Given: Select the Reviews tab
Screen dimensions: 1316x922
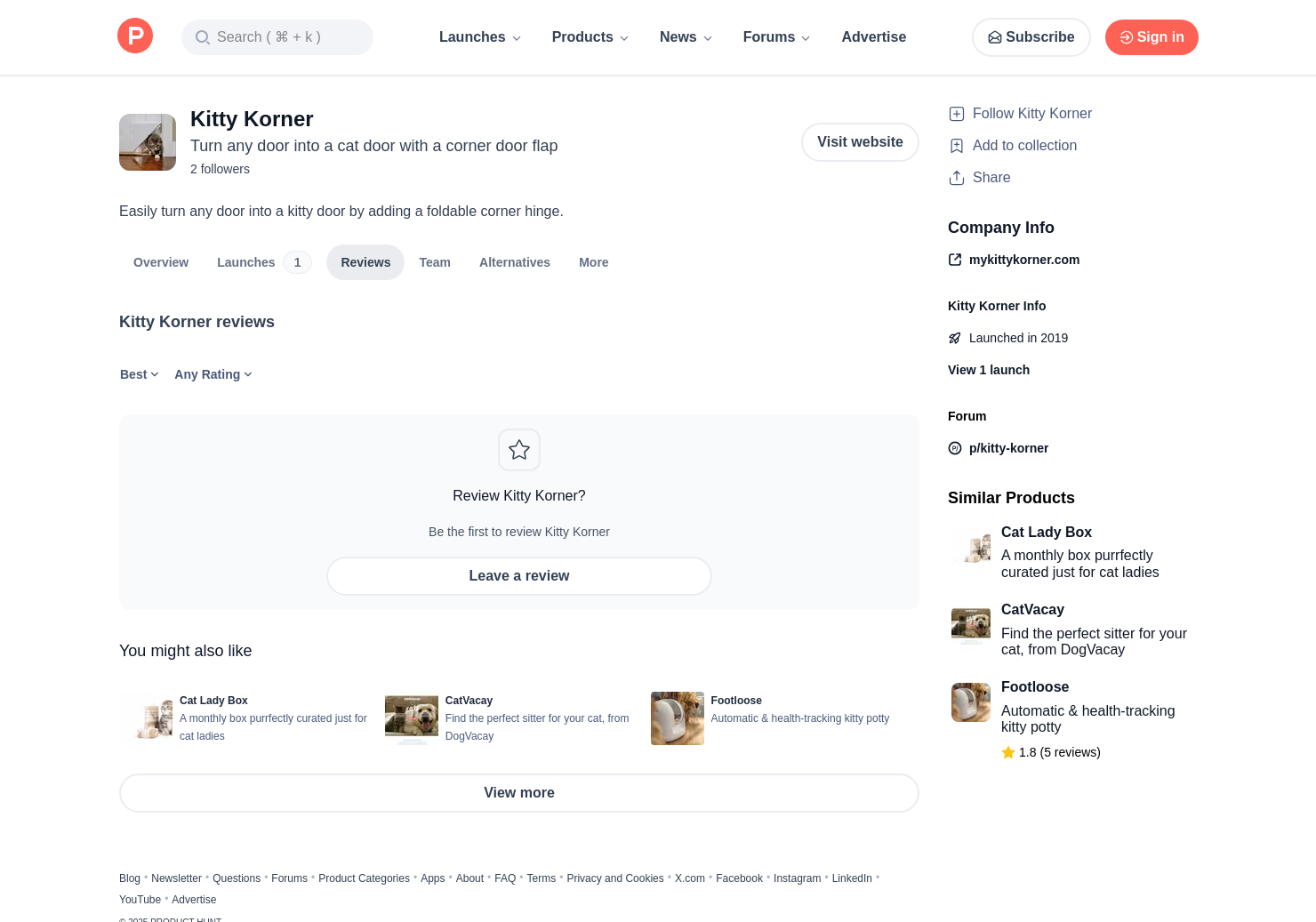Looking at the screenshot, I should 365,262.
